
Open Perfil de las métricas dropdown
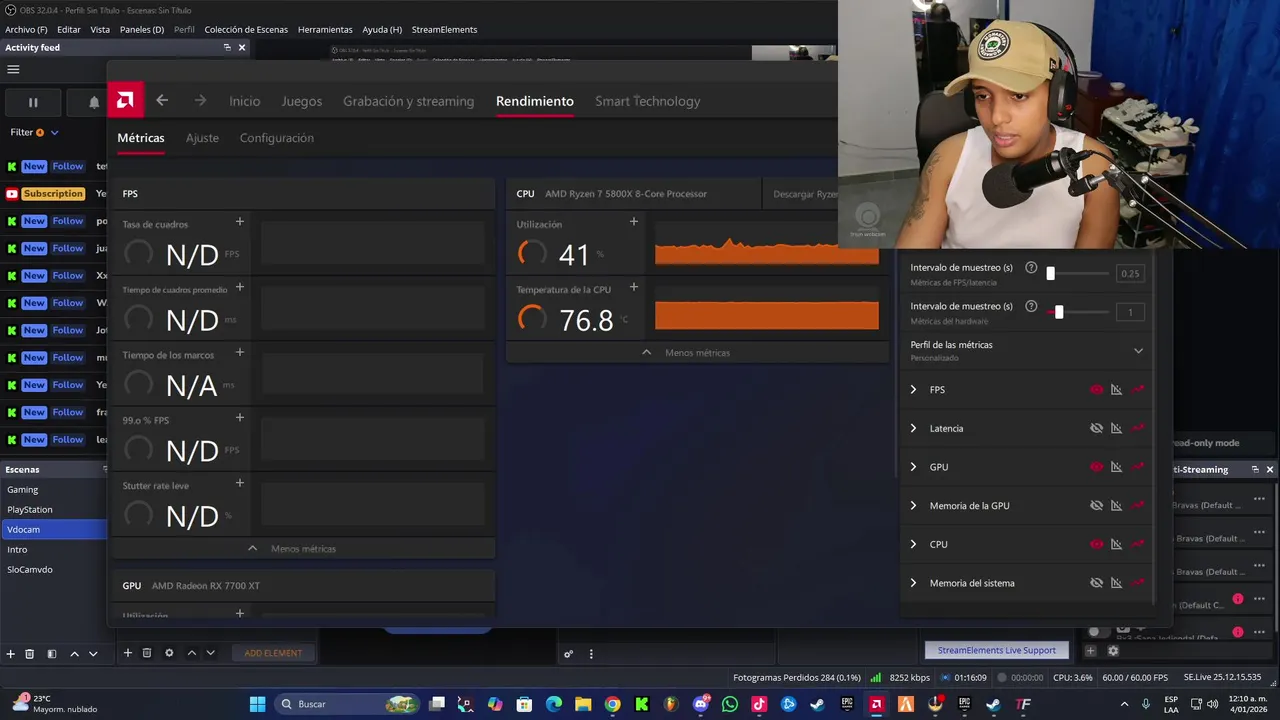1138,350
